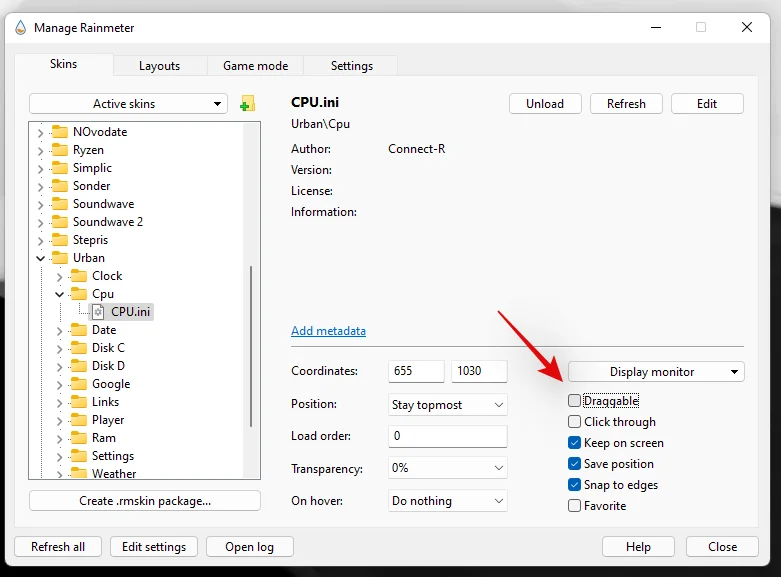
Task: Open Help
Action: point(638,547)
